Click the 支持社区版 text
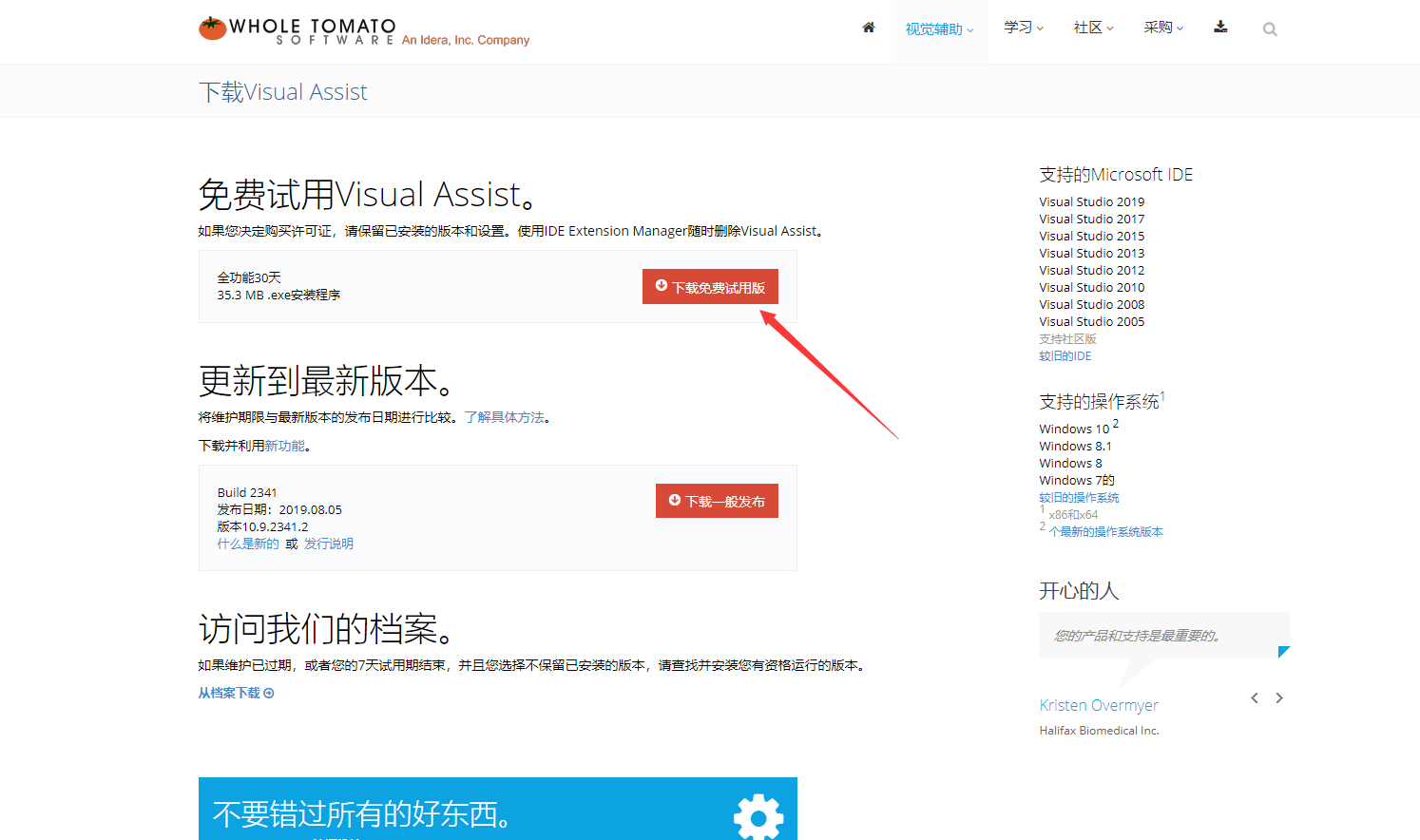This screenshot has height=840, width=1420. tap(1067, 338)
